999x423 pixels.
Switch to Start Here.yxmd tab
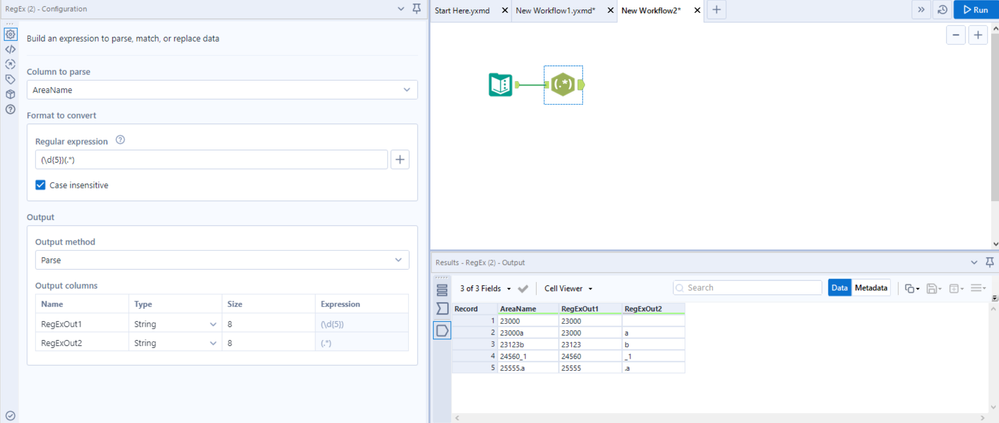pos(463,11)
